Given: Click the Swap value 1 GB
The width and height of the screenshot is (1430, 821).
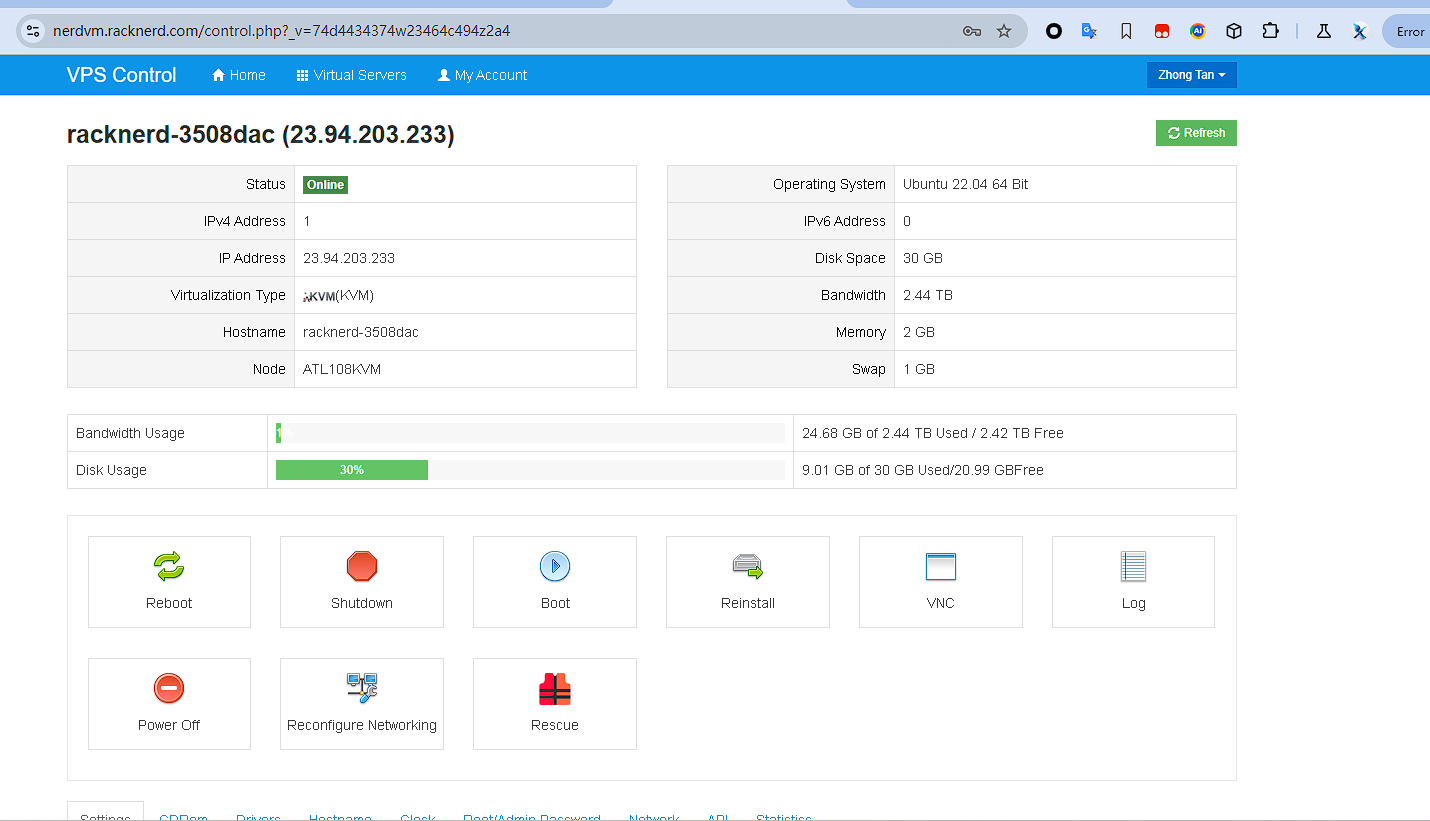Looking at the screenshot, I should pos(919,369).
